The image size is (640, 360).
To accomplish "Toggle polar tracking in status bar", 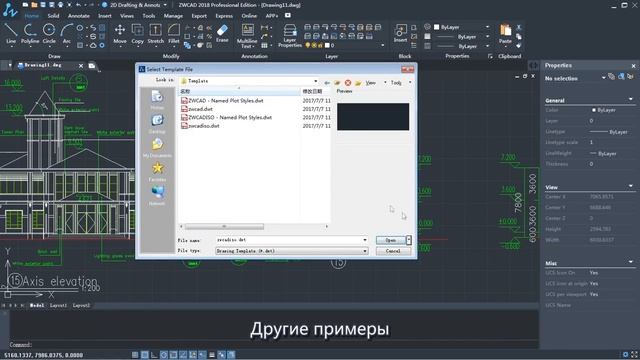I will (164, 355).
